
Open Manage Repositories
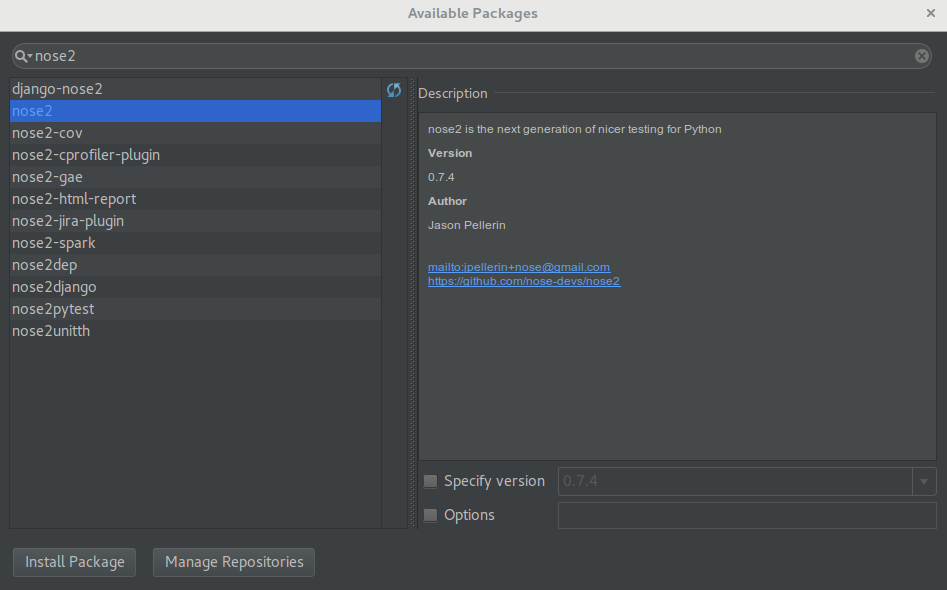234,562
